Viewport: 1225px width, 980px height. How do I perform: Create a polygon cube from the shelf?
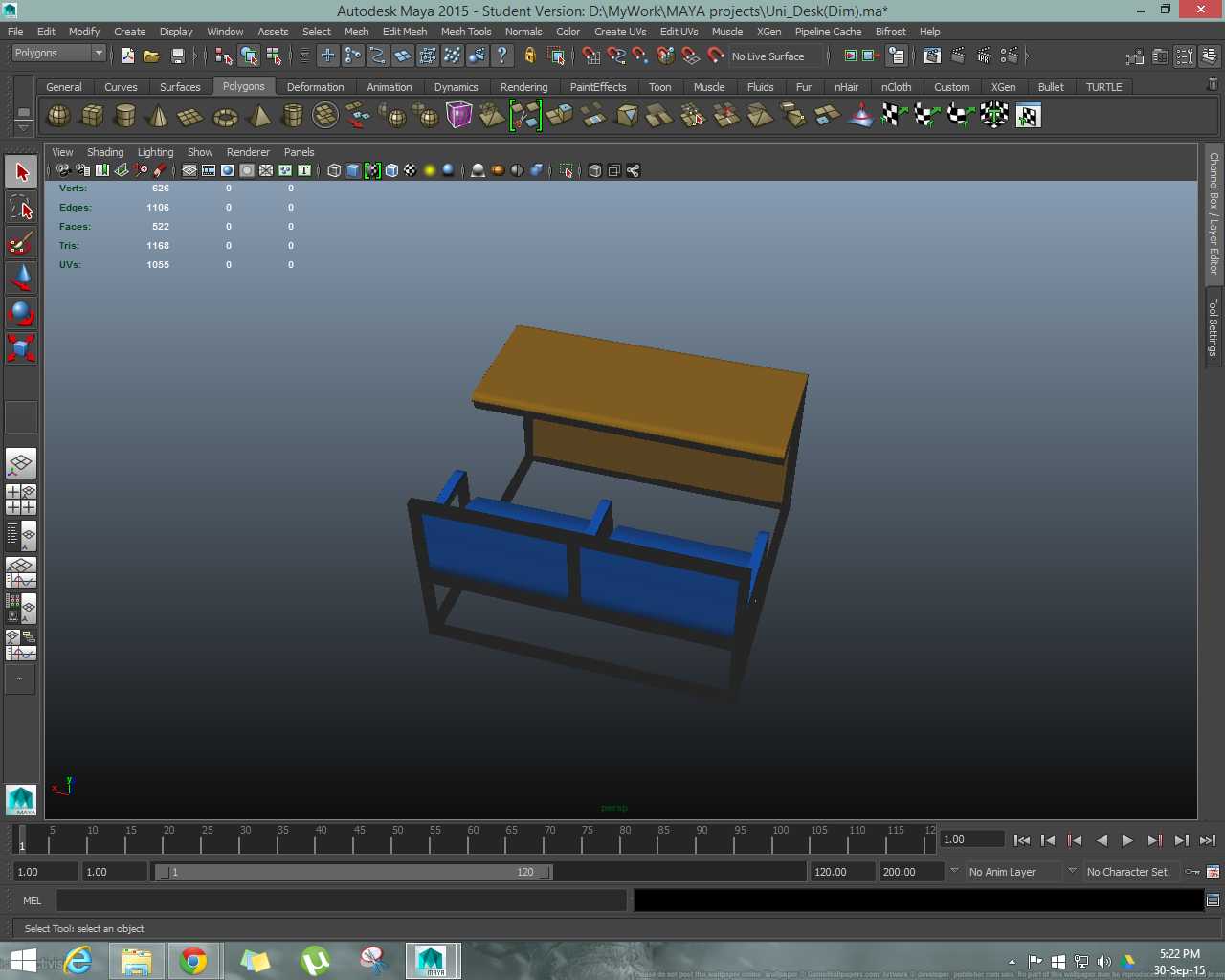[92, 116]
